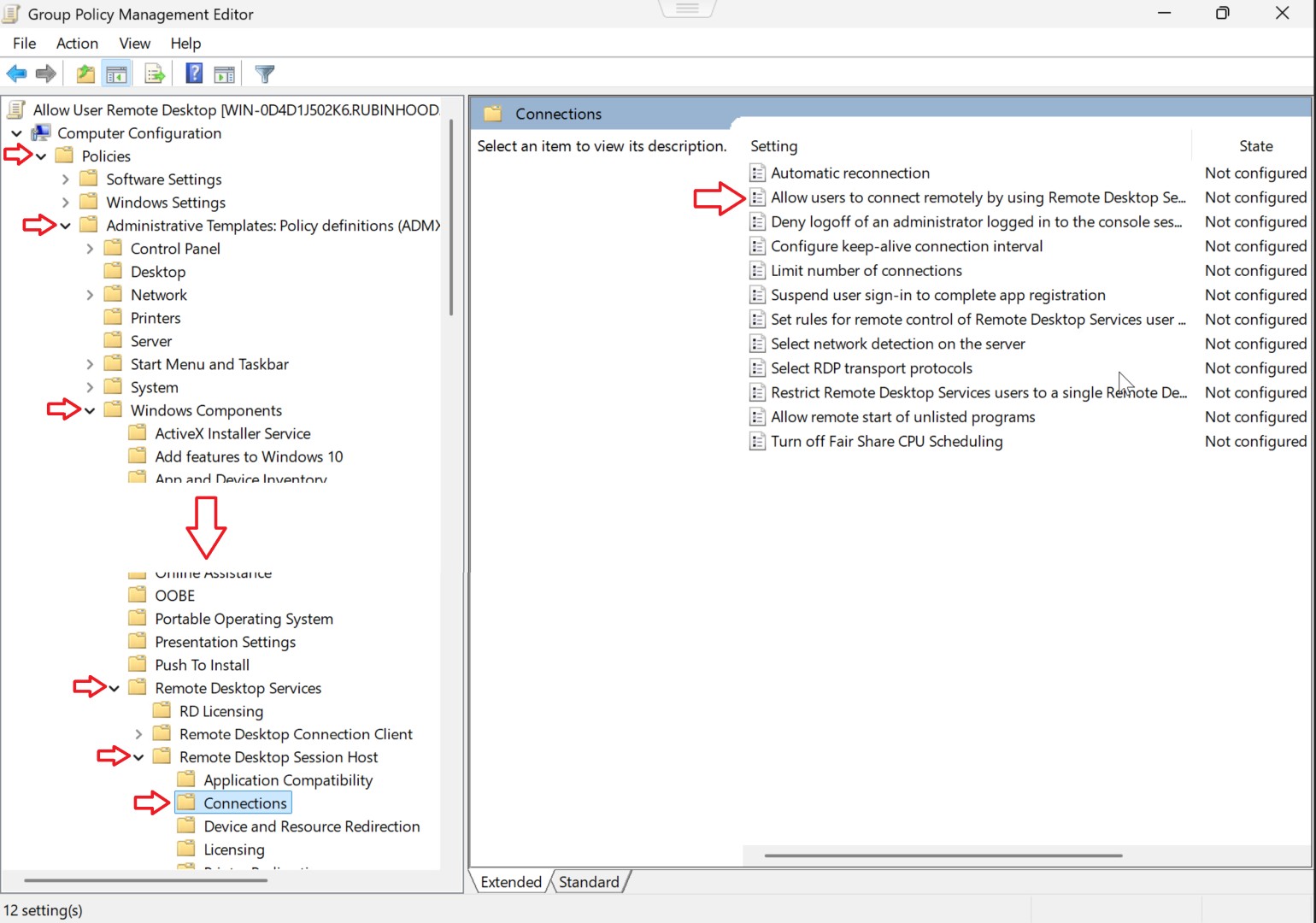The width and height of the screenshot is (1316, 923).
Task: Click the Filter funnel toolbar icon
Action: (x=265, y=74)
